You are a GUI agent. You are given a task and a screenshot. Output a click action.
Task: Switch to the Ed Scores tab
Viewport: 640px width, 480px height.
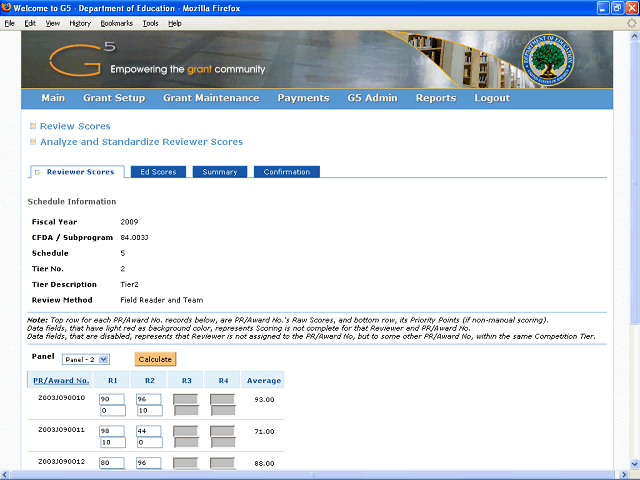click(158, 172)
